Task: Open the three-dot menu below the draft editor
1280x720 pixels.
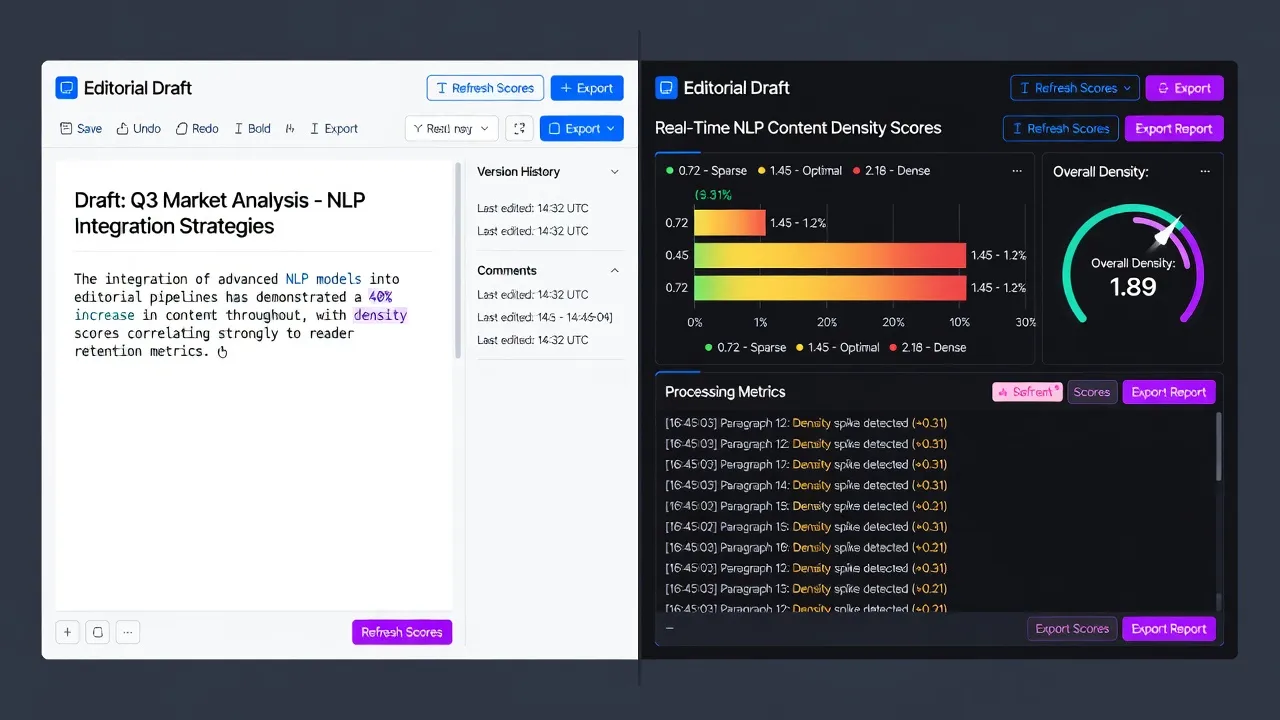Action: click(x=127, y=632)
